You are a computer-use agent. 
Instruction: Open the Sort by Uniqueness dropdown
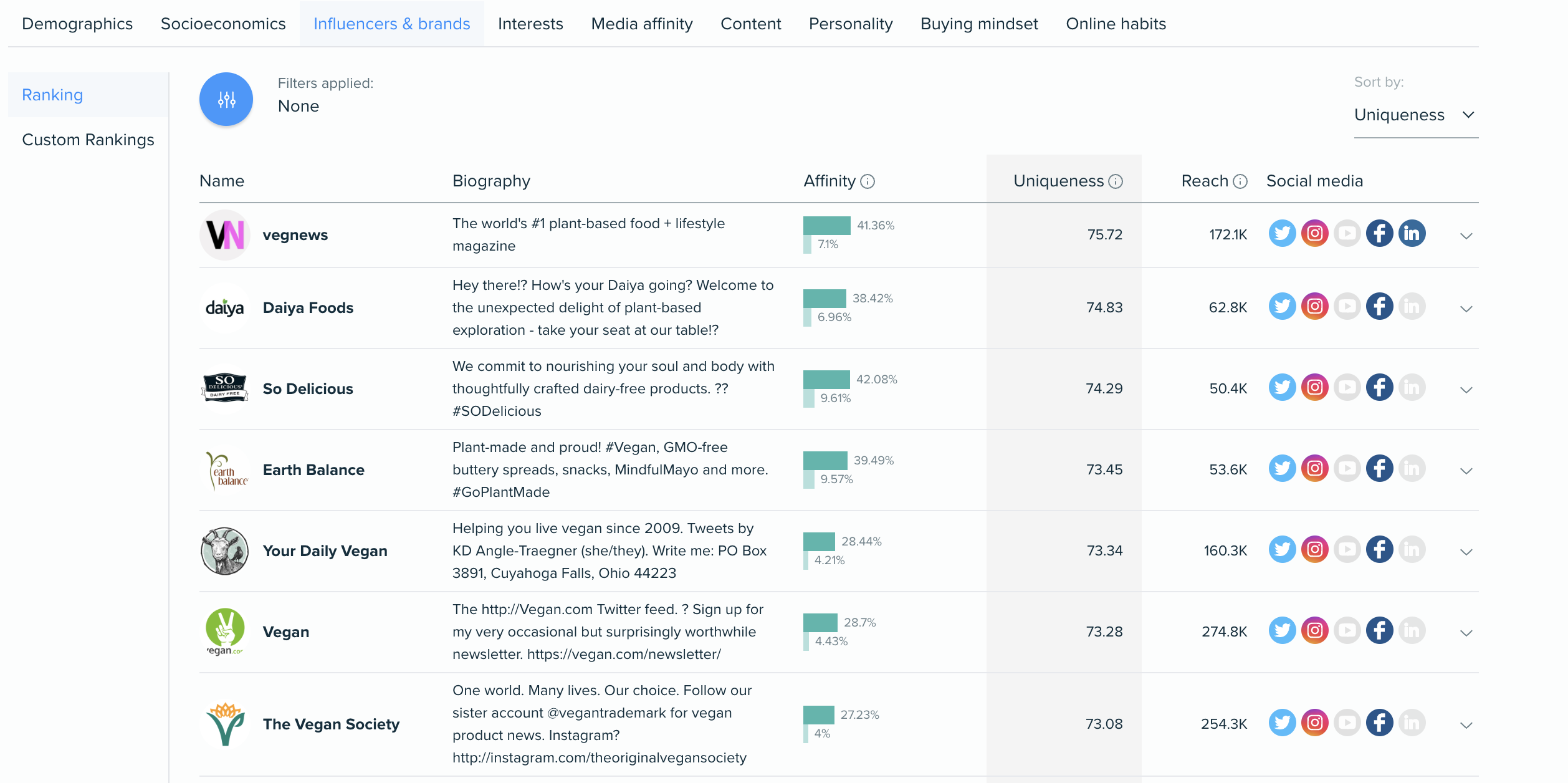1415,115
